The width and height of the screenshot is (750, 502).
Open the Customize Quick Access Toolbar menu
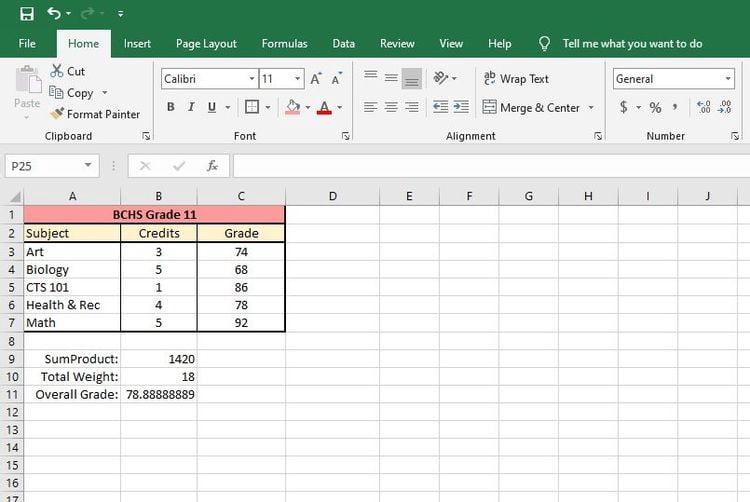(x=121, y=14)
